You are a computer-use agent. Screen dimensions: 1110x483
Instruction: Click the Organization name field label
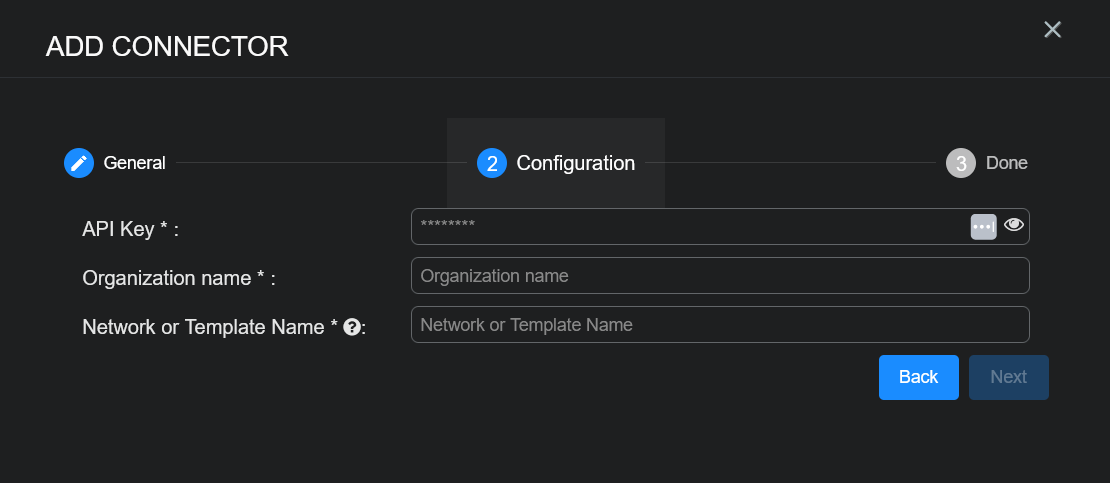tap(178, 278)
